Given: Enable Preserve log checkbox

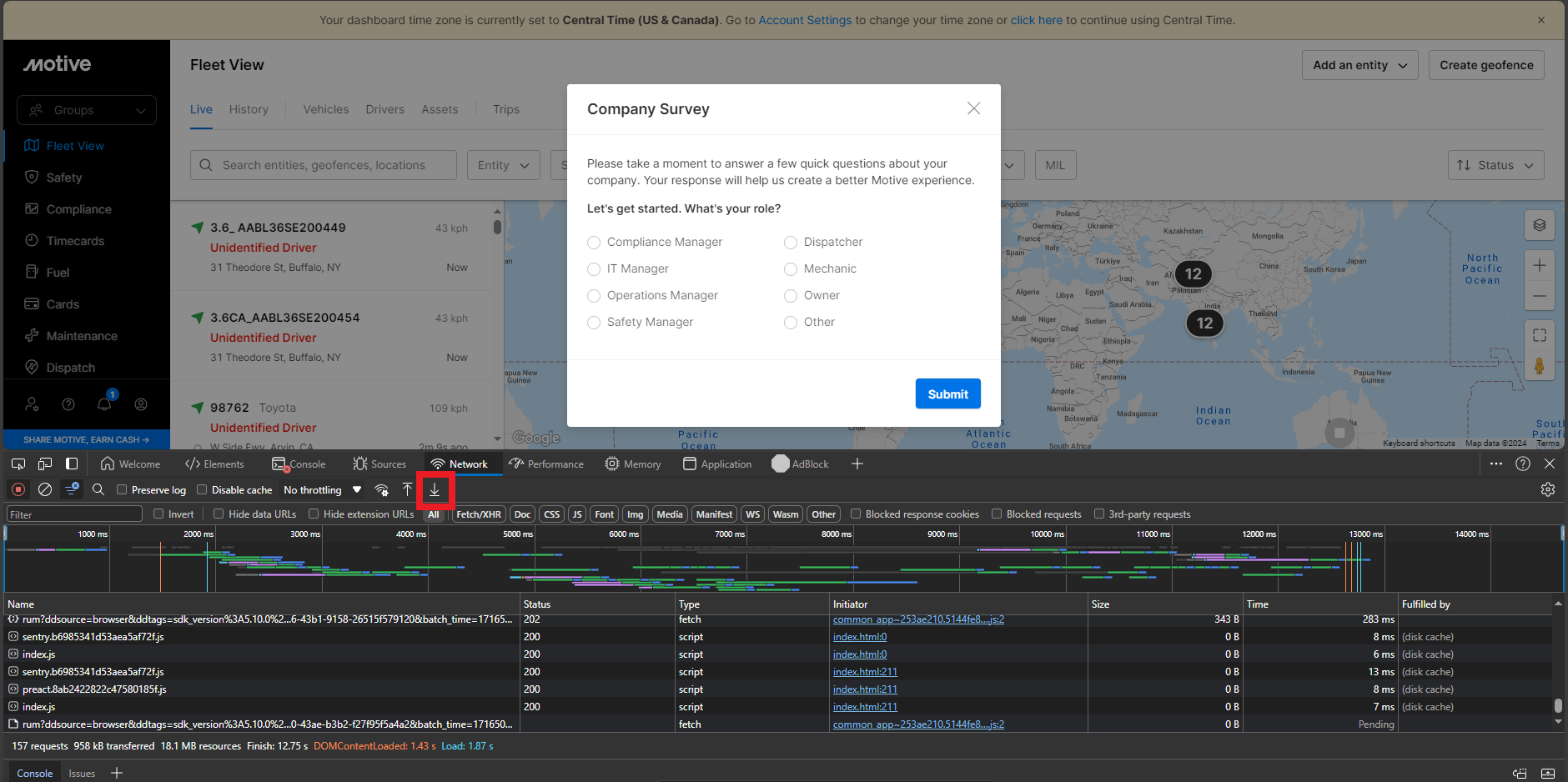Looking at the screenshot, I should click(122, 490).
